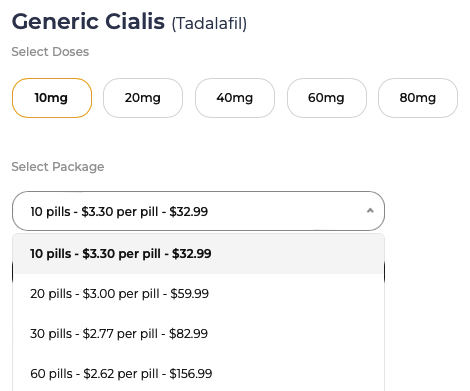Viewport: 470px width, 391px height.
Task: Select the 10mg dose option
Action: coord(52,98)
